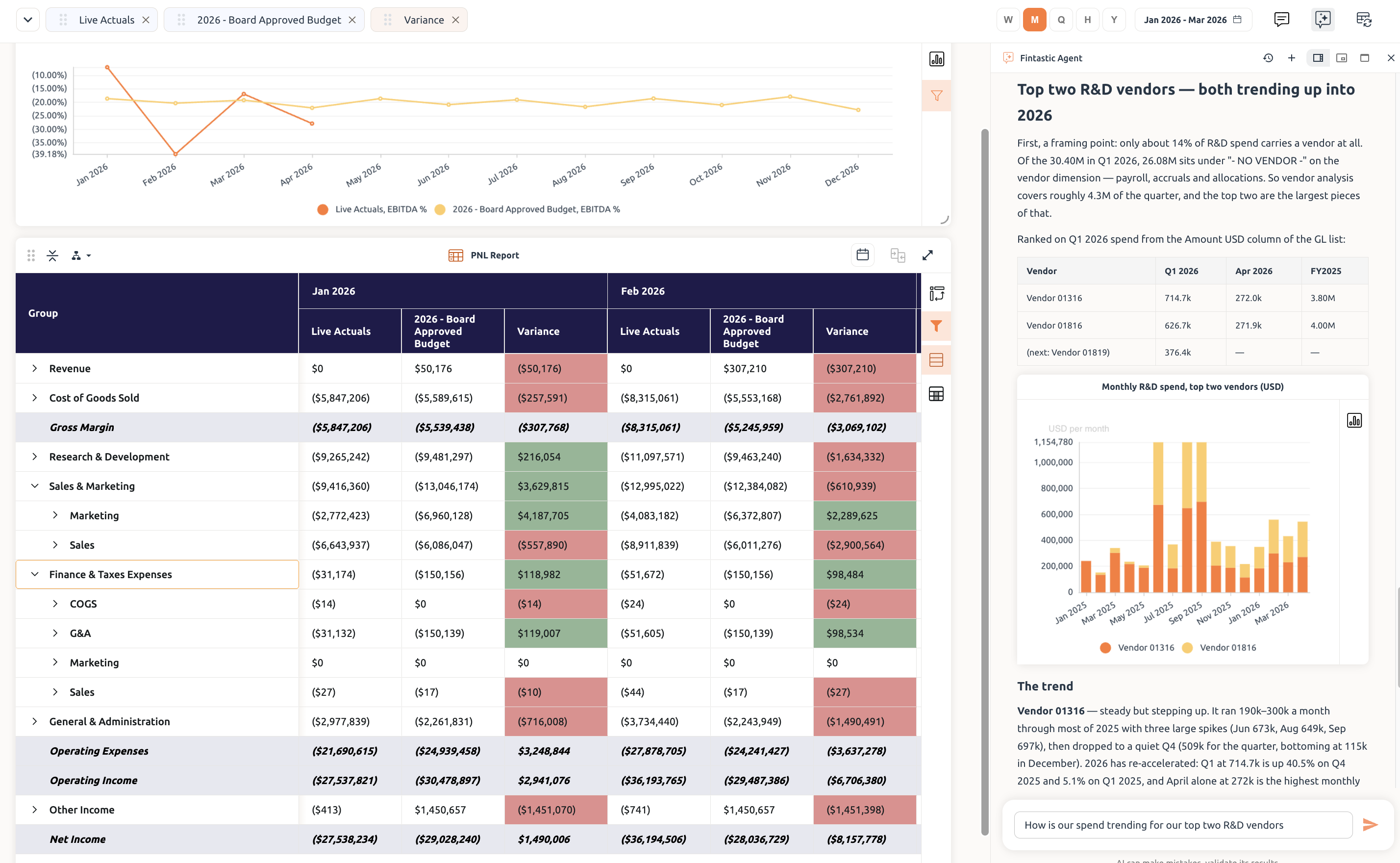The height and width of the screenshot is (863, 1400).
Task: Click the agent message input field
Action: 1183,825
